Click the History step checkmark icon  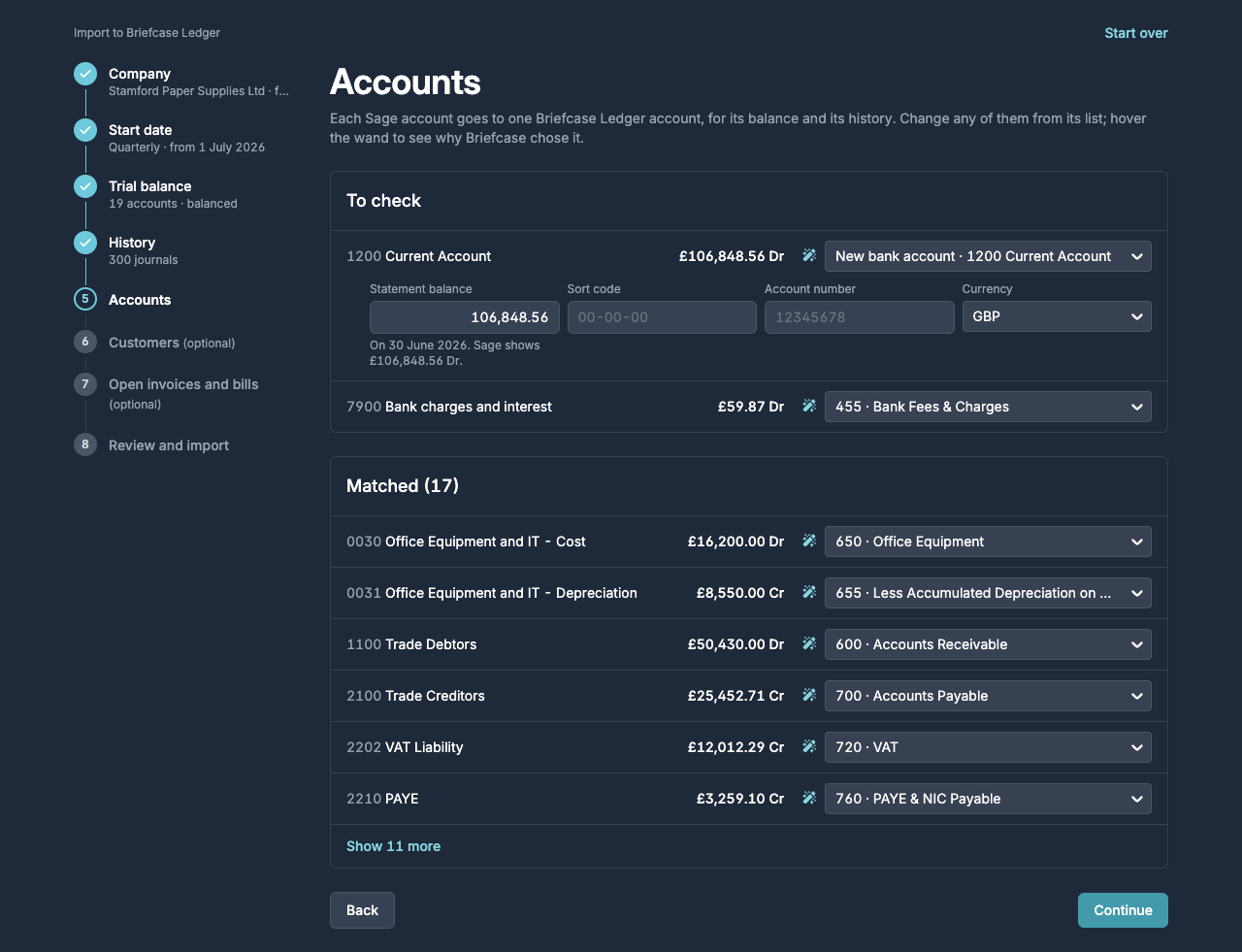[85, 243]
